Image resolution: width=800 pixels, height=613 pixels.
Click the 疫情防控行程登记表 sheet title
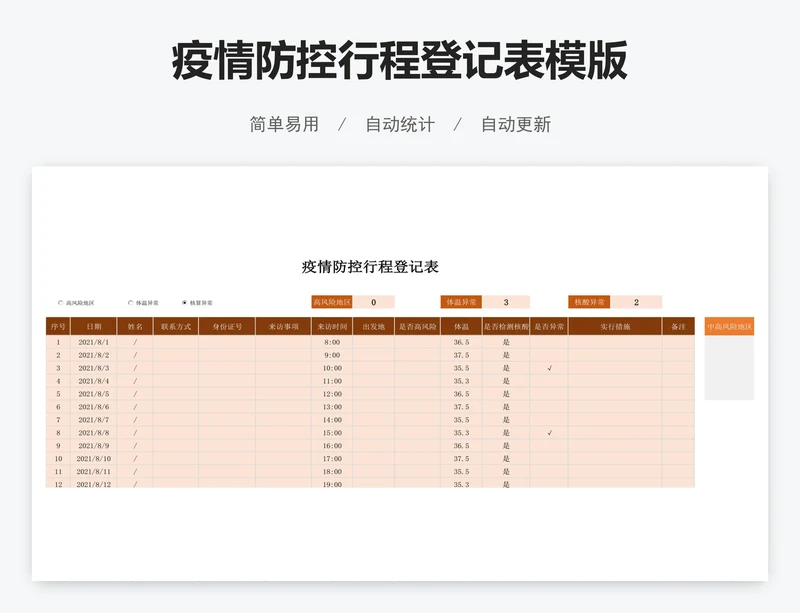point(370,267)
